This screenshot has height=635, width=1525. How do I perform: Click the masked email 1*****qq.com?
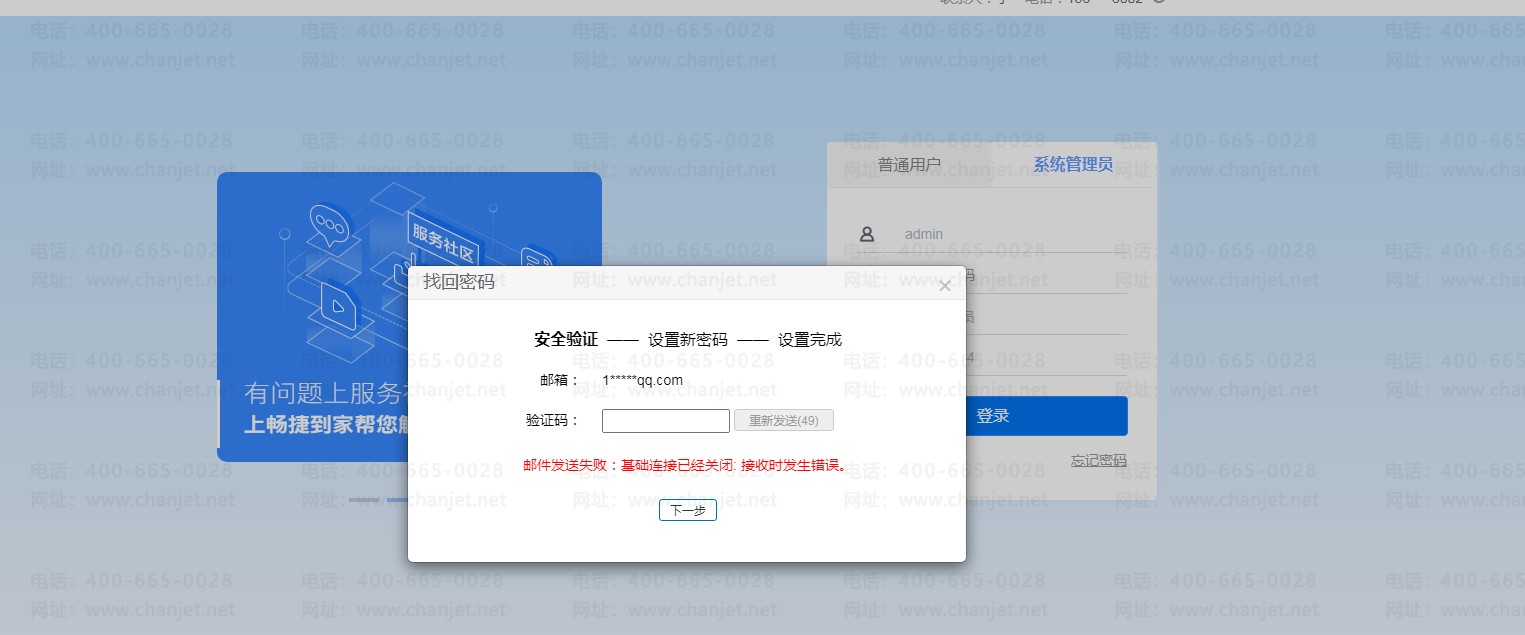[642, 380]
